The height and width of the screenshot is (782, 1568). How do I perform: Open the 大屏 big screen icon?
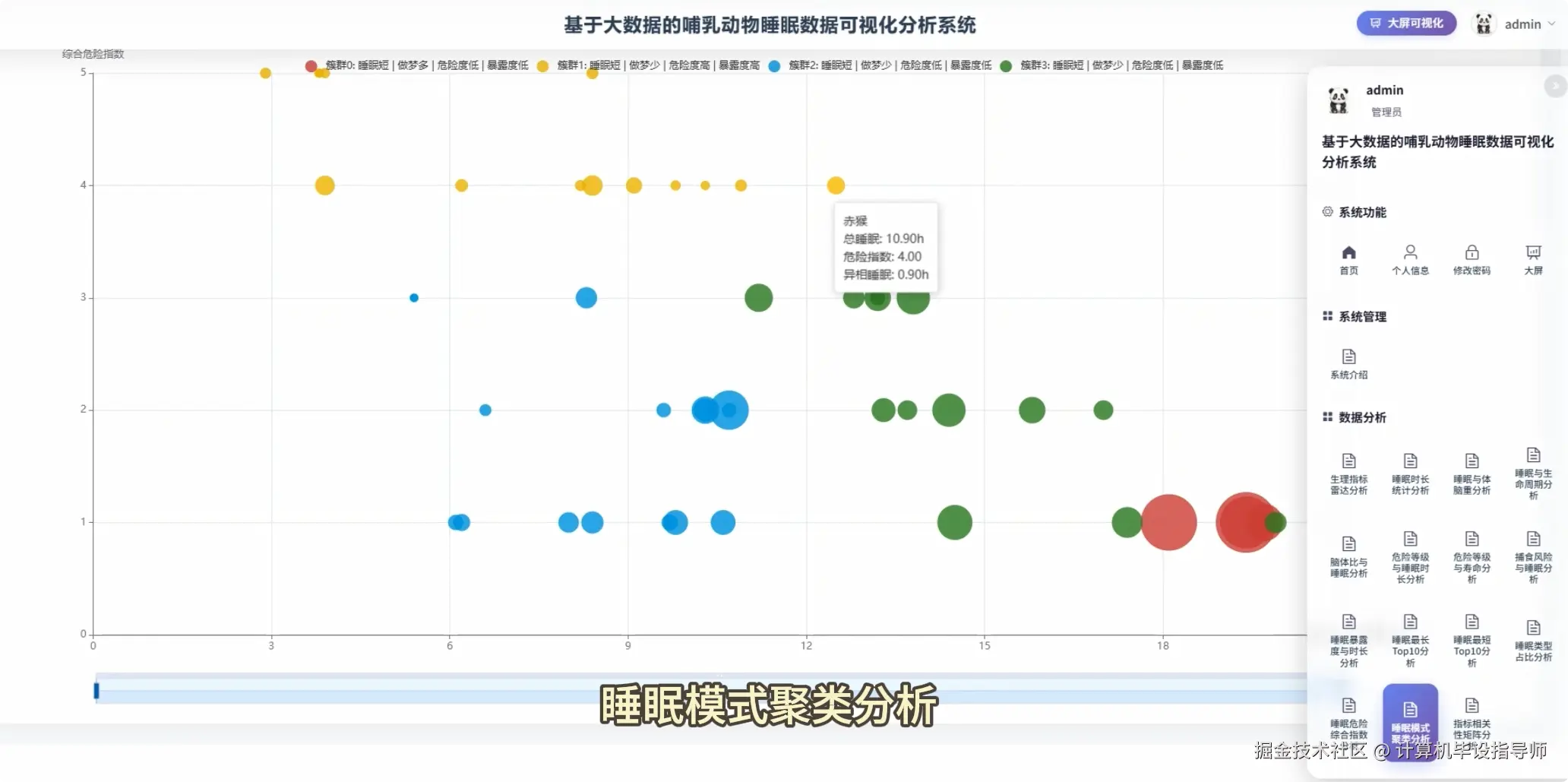(x=1533, y=259)
